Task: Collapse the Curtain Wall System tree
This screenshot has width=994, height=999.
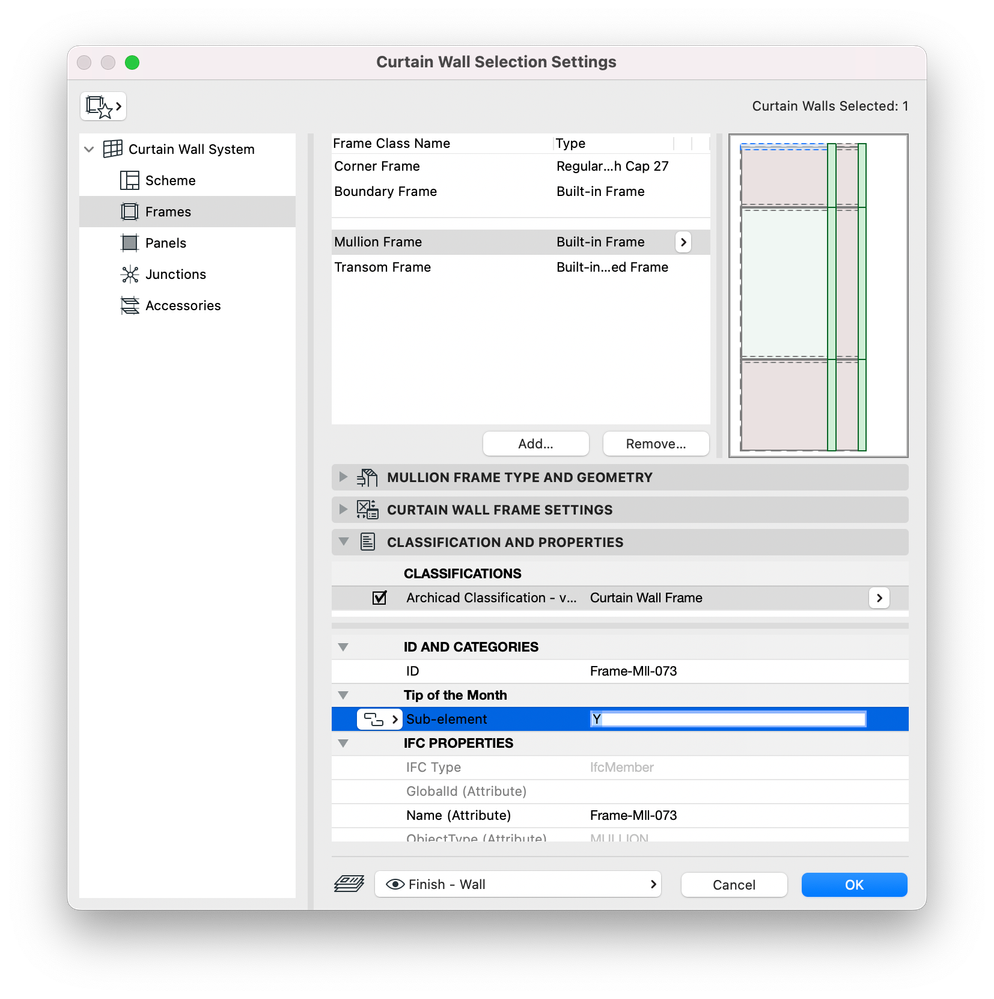Action: pos(89,149)
